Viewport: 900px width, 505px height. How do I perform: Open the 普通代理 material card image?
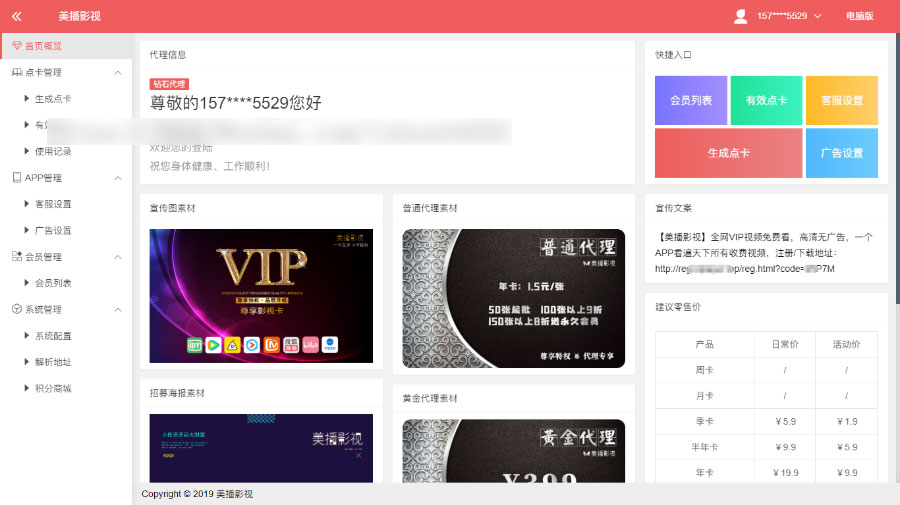pyautogui.click(x=514, y=298)
